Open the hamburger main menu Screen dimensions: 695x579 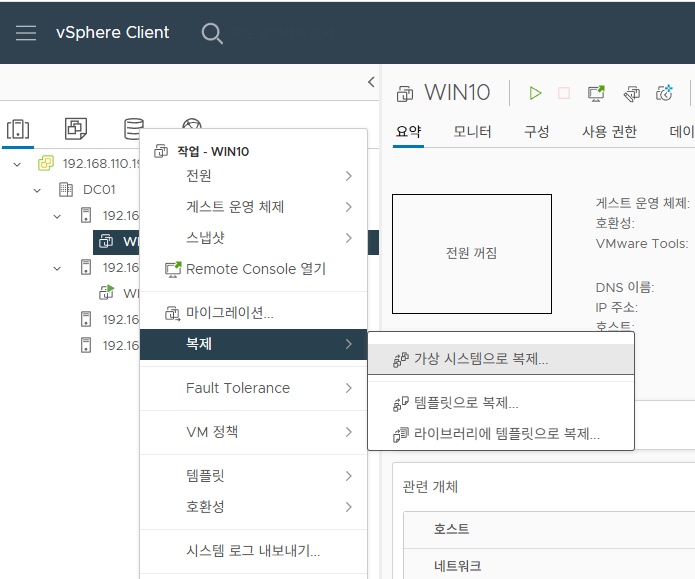point(26,33)
